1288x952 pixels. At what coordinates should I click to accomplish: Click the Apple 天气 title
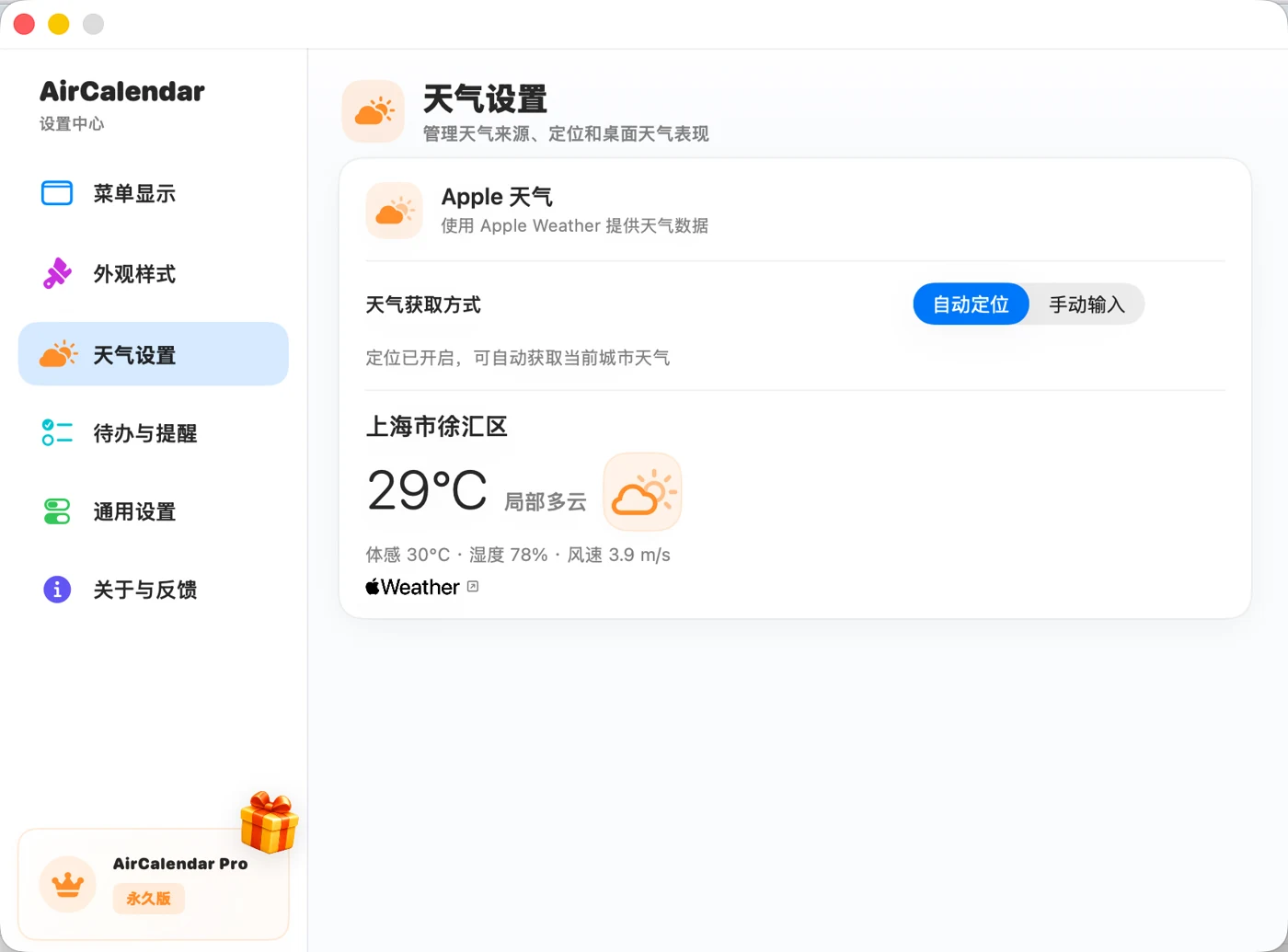(x=497, y=197)
